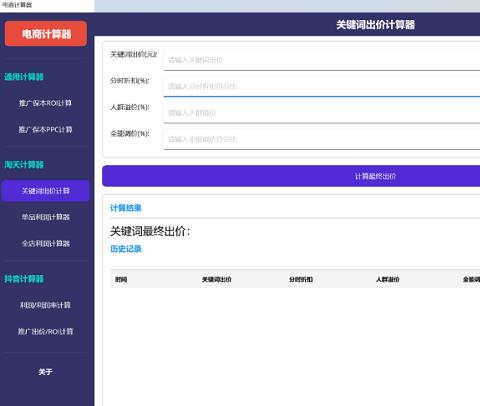This screenshot has width=480, height=406.
Task: Click the 电商计算器 red logo button
Action: point(46,34)
